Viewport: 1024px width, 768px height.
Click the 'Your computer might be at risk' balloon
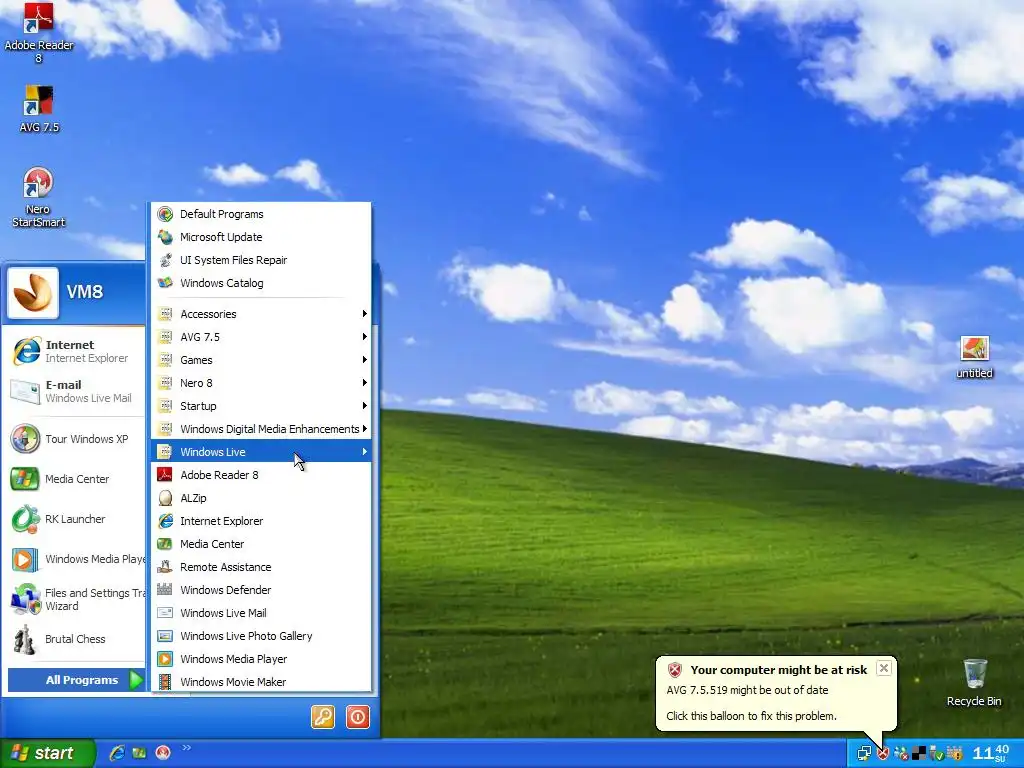click(x=776, y=694)
